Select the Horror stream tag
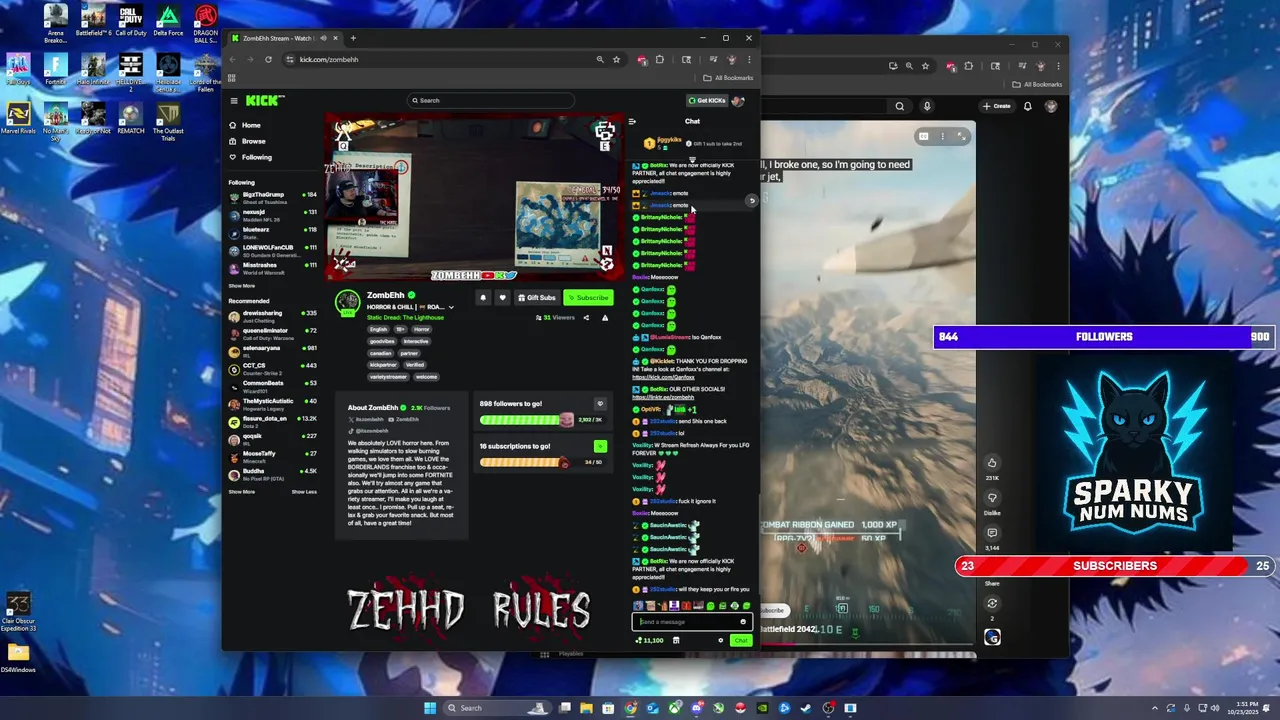1280x720 pixels. (422, 329)
